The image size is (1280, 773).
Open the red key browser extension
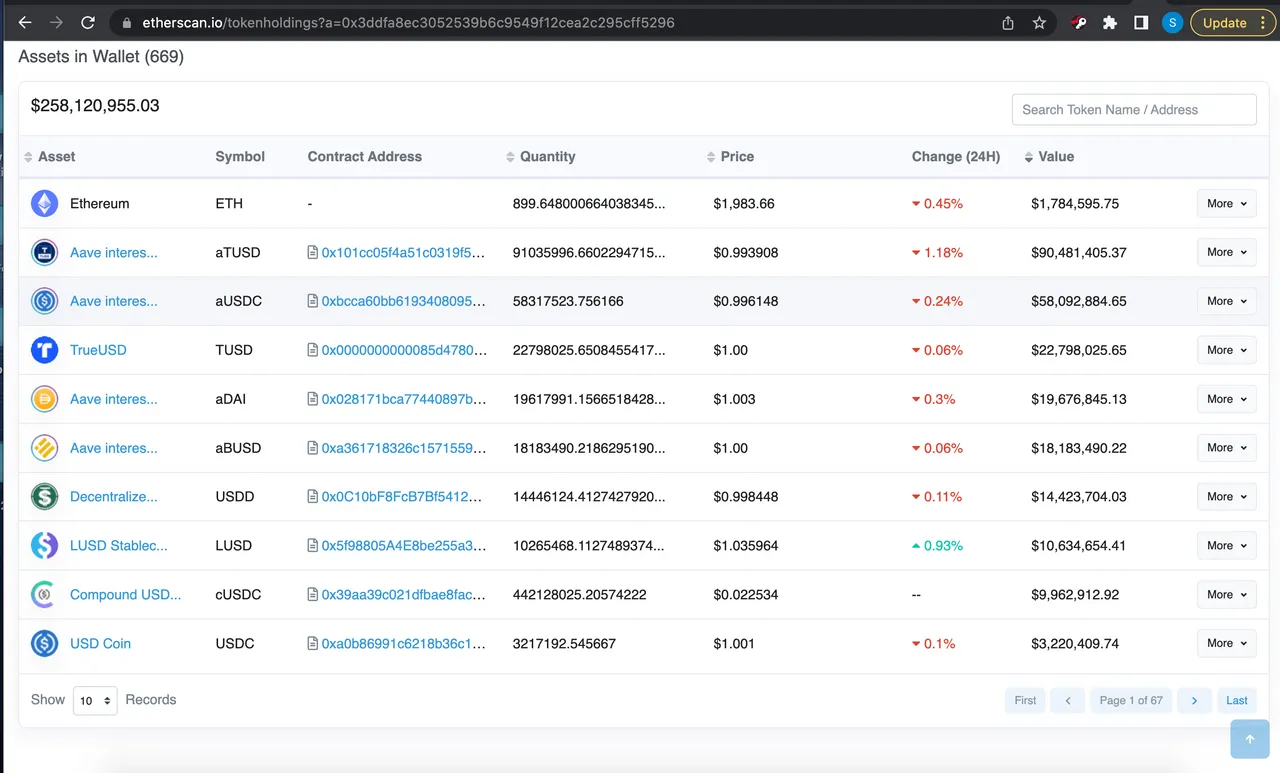click(1079, 22)
